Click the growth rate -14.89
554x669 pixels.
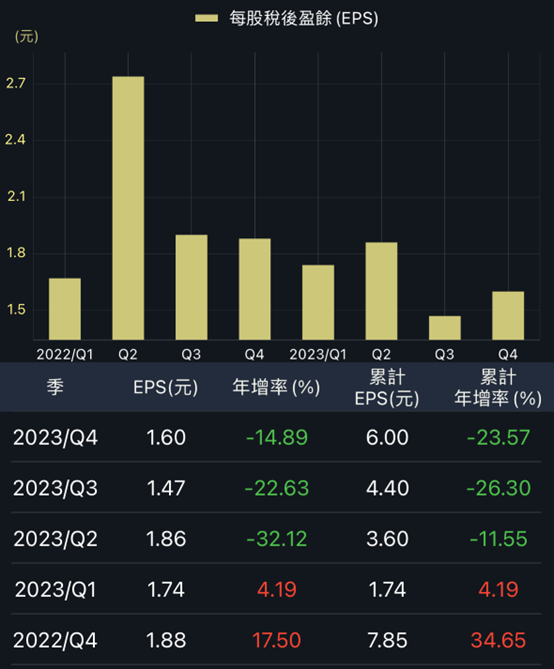(x=277, y=438)
